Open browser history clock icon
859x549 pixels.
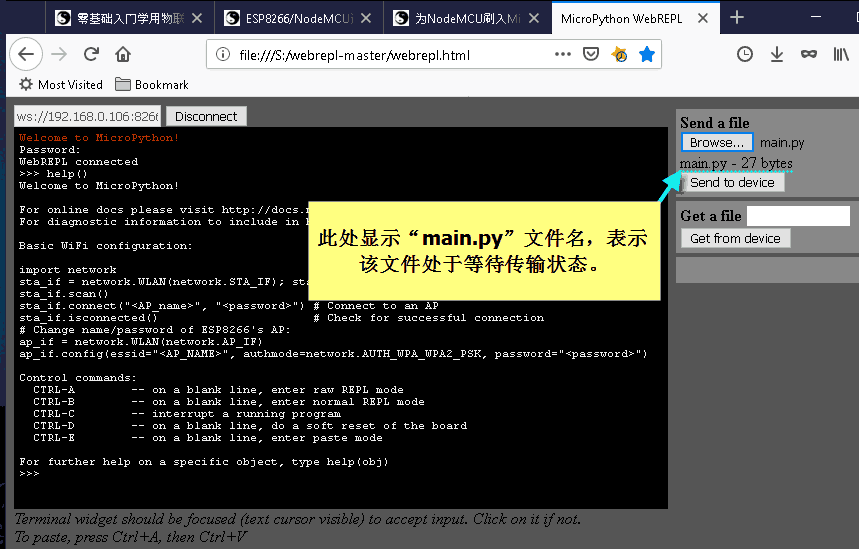(745, 54)
